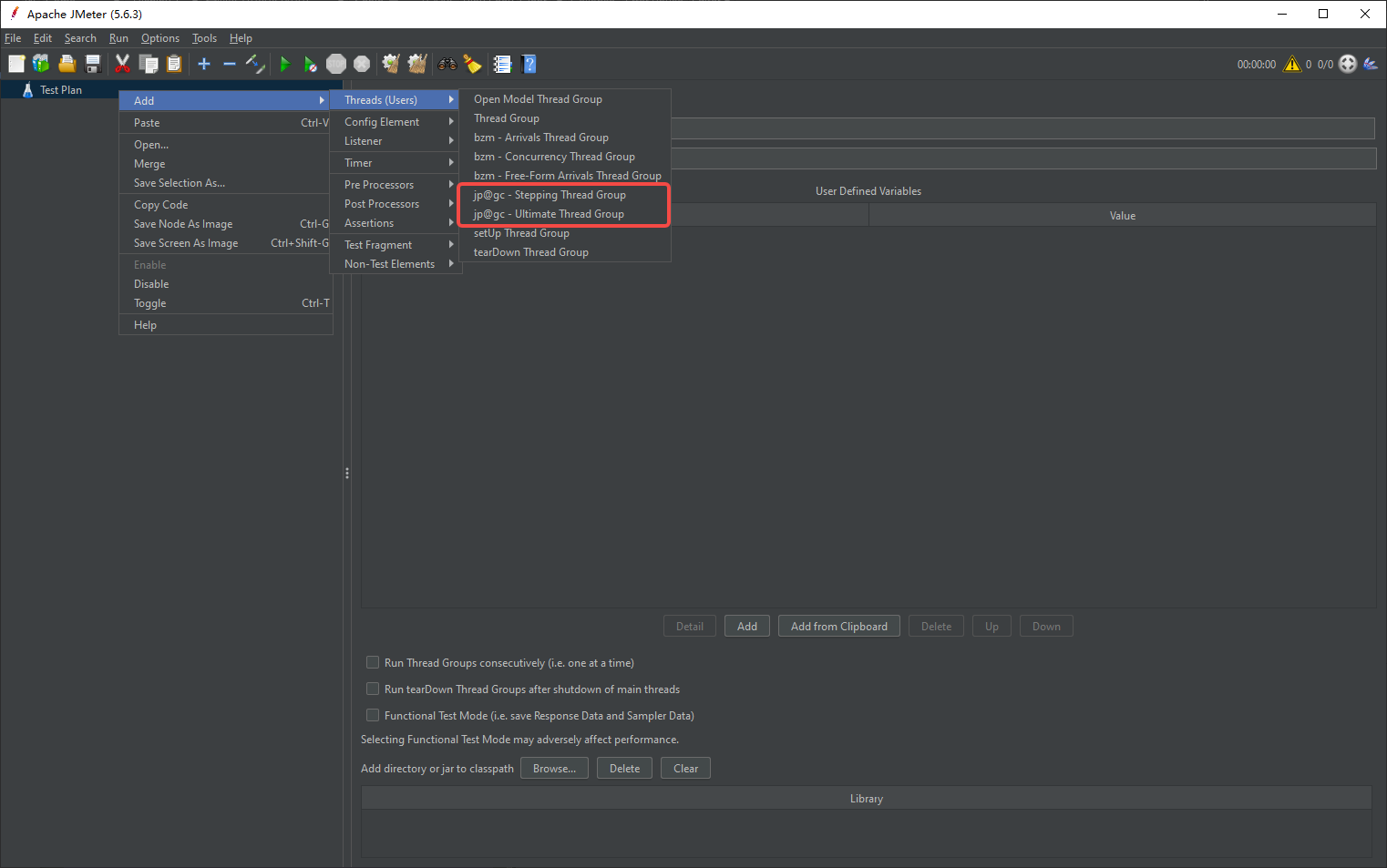Choose tearDown Thread Group

tap(565, 252)
